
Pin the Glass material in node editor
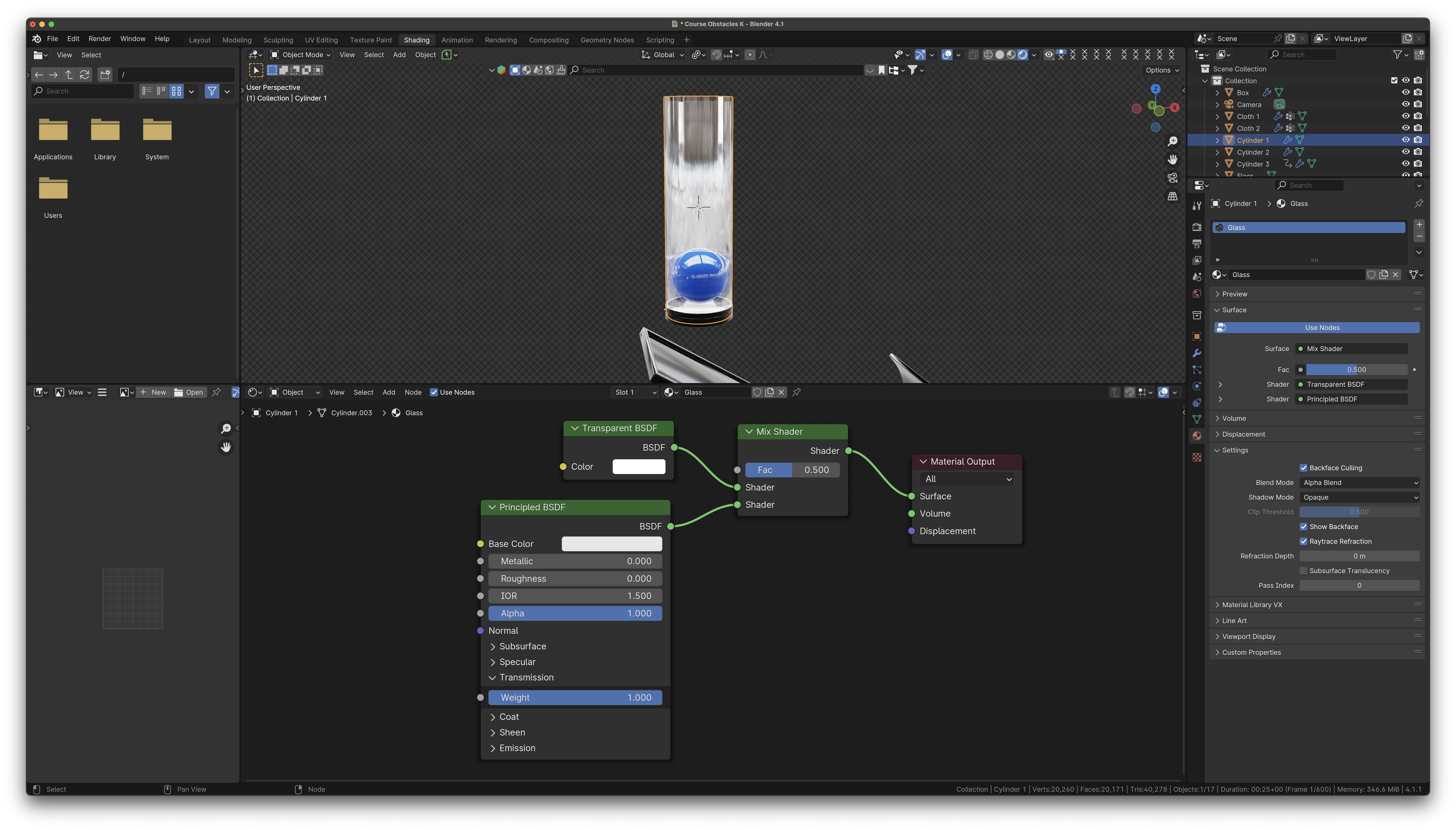(796, 392)
